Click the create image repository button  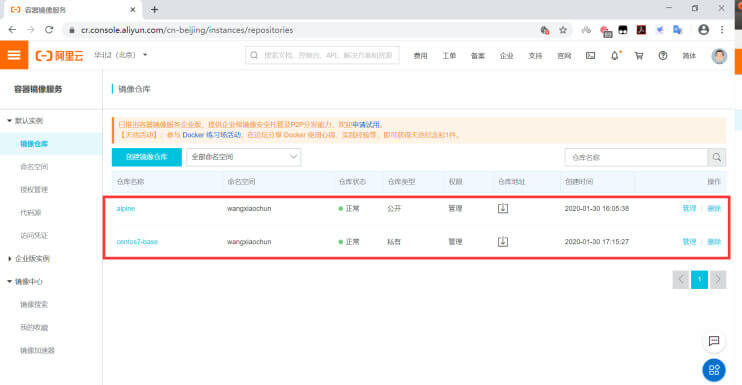147,157
